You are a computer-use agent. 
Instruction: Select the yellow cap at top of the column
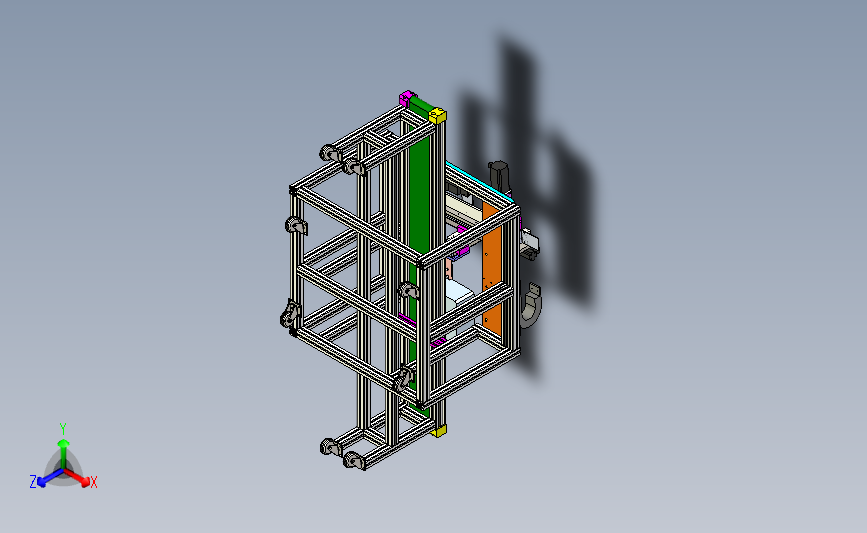437,115
